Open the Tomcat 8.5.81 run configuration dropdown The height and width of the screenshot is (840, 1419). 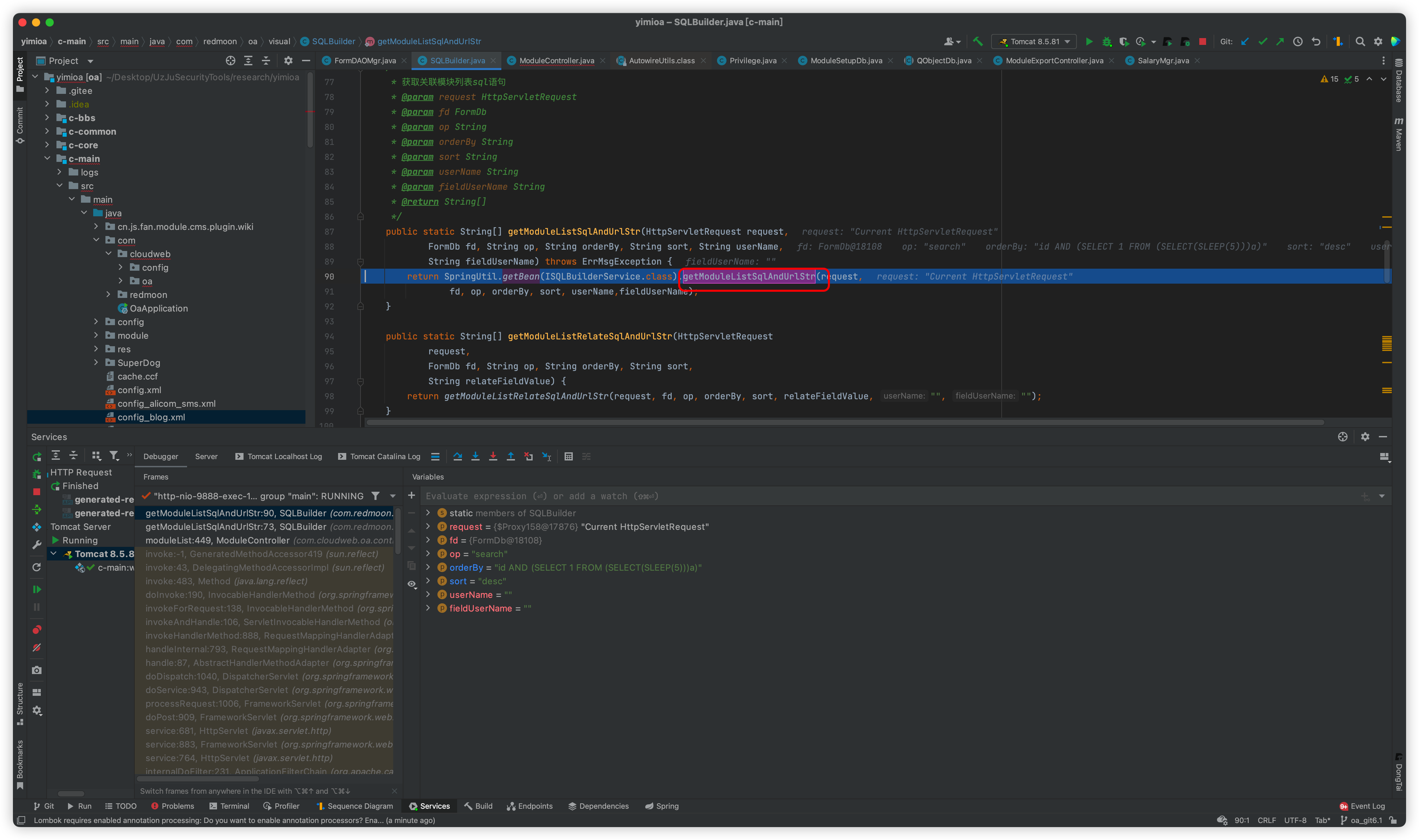pyautogui.click(x=1034, y=41)
